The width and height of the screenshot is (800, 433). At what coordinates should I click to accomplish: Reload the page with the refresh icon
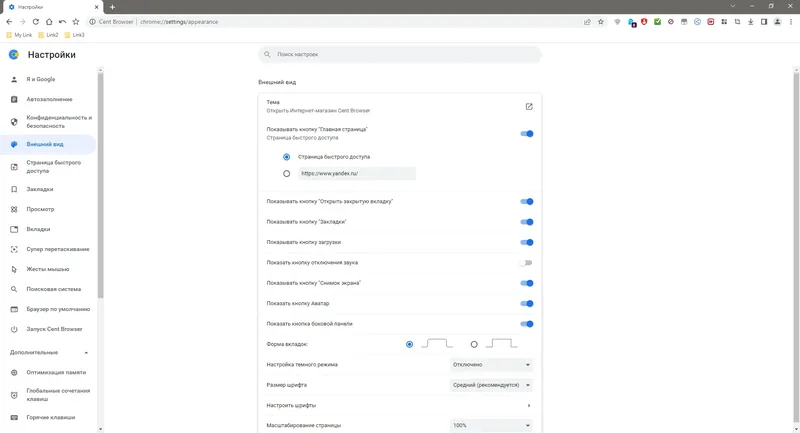(x=36, y=21)
